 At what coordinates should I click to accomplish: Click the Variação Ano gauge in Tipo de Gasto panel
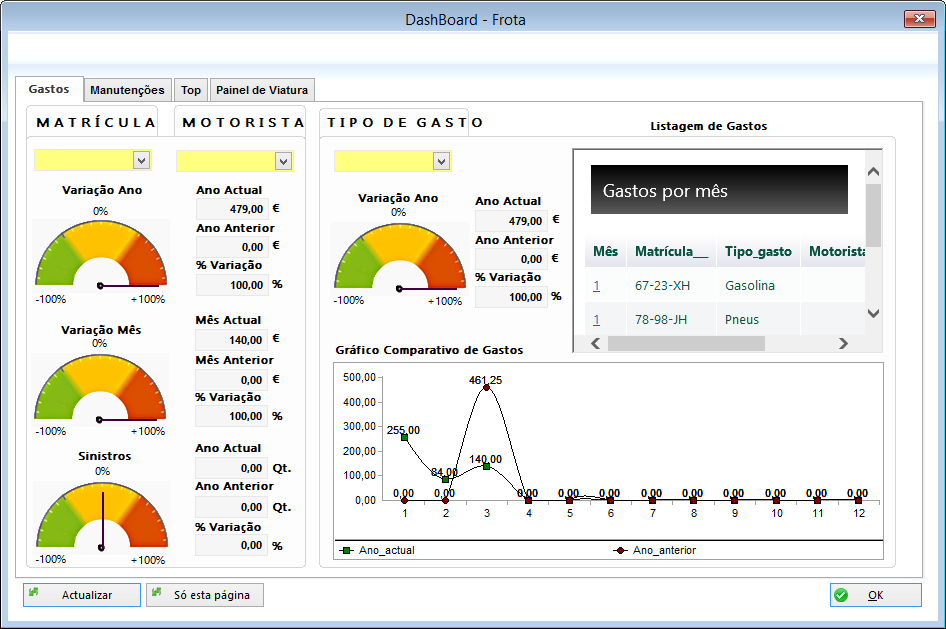pyautogui.click(x=399, y=258)
